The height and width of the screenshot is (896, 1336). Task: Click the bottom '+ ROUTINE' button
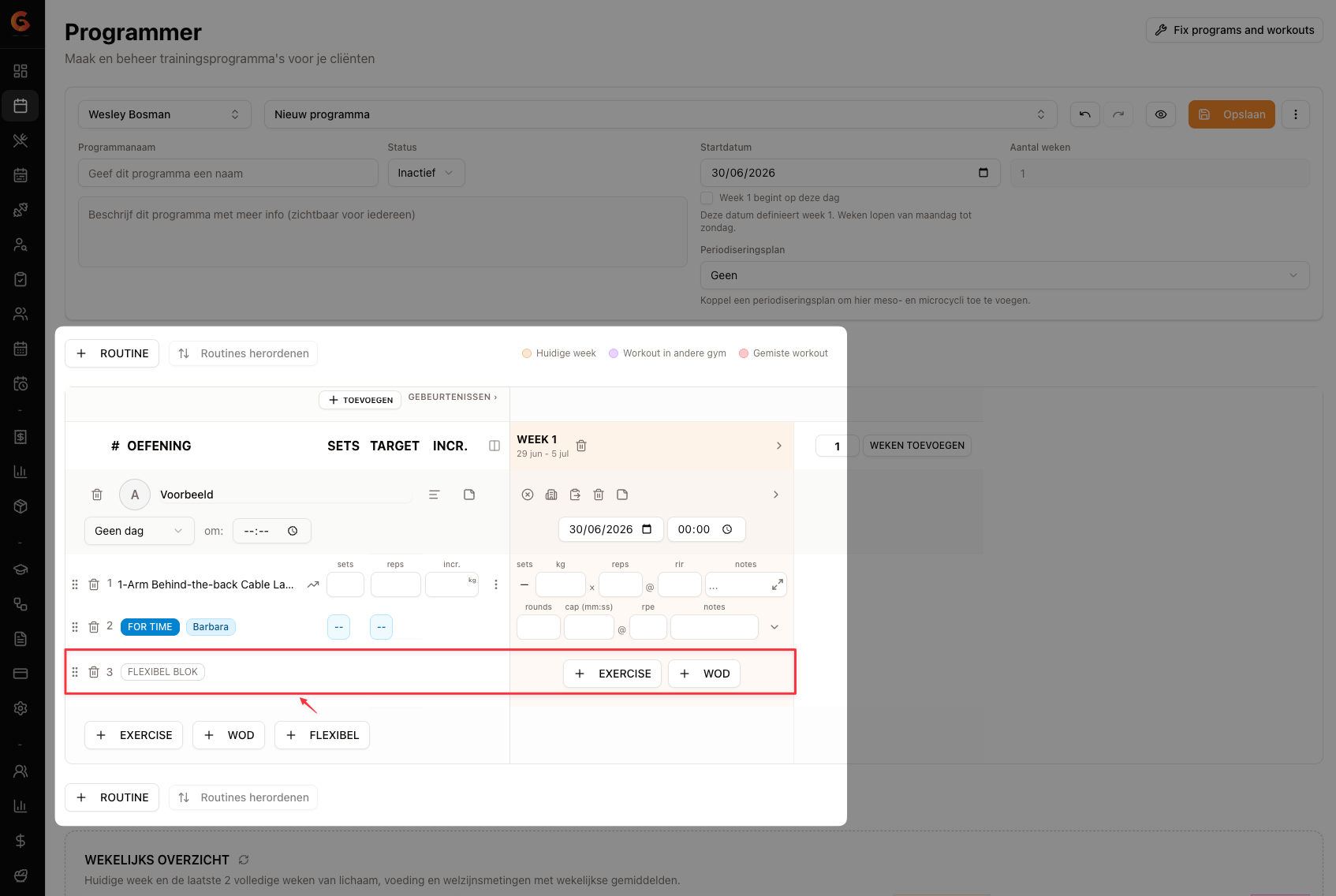(112, 797)
